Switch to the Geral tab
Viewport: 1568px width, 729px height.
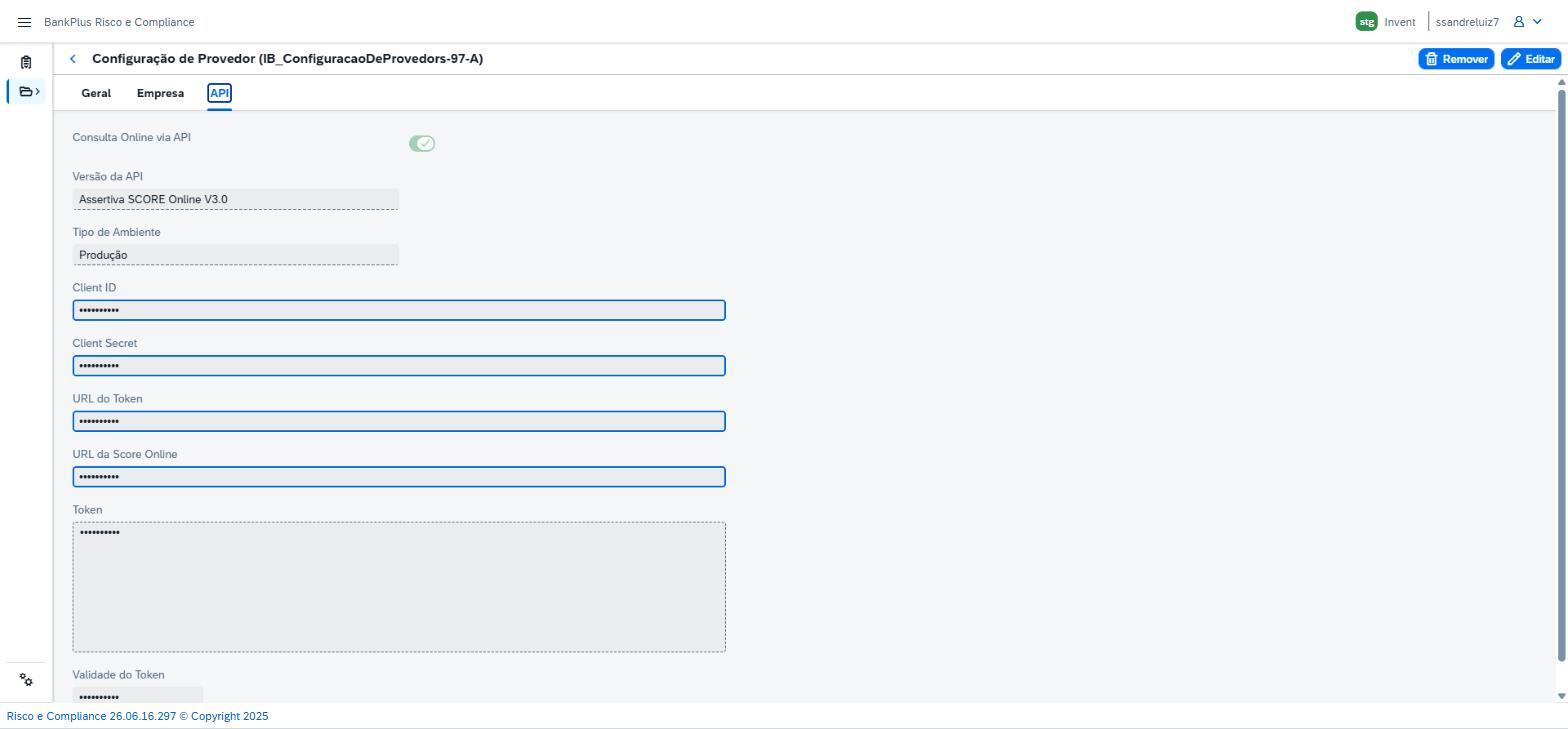[x=96, y=93]
